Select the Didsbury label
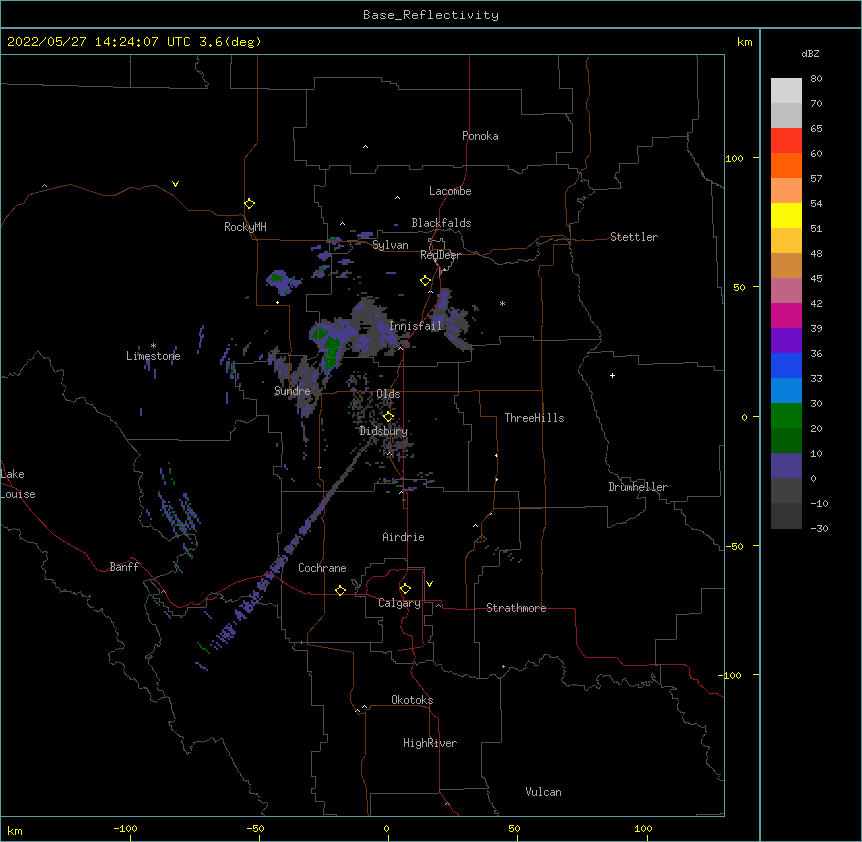Screen dimensions: 862x842 pos(383,431)
